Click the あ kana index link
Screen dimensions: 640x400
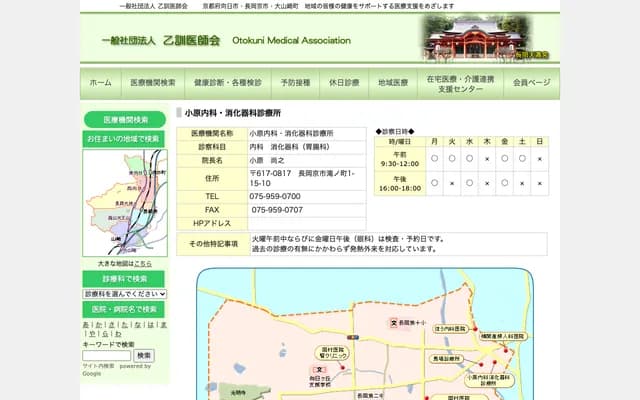(86, 326)
